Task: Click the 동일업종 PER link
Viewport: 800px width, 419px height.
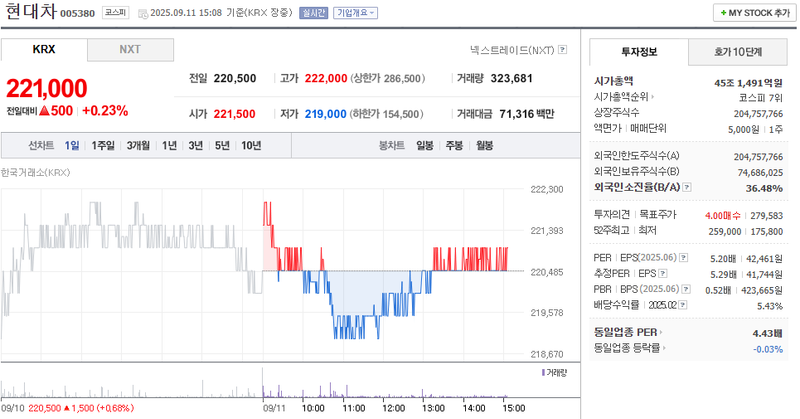Action: coord(626,332)
